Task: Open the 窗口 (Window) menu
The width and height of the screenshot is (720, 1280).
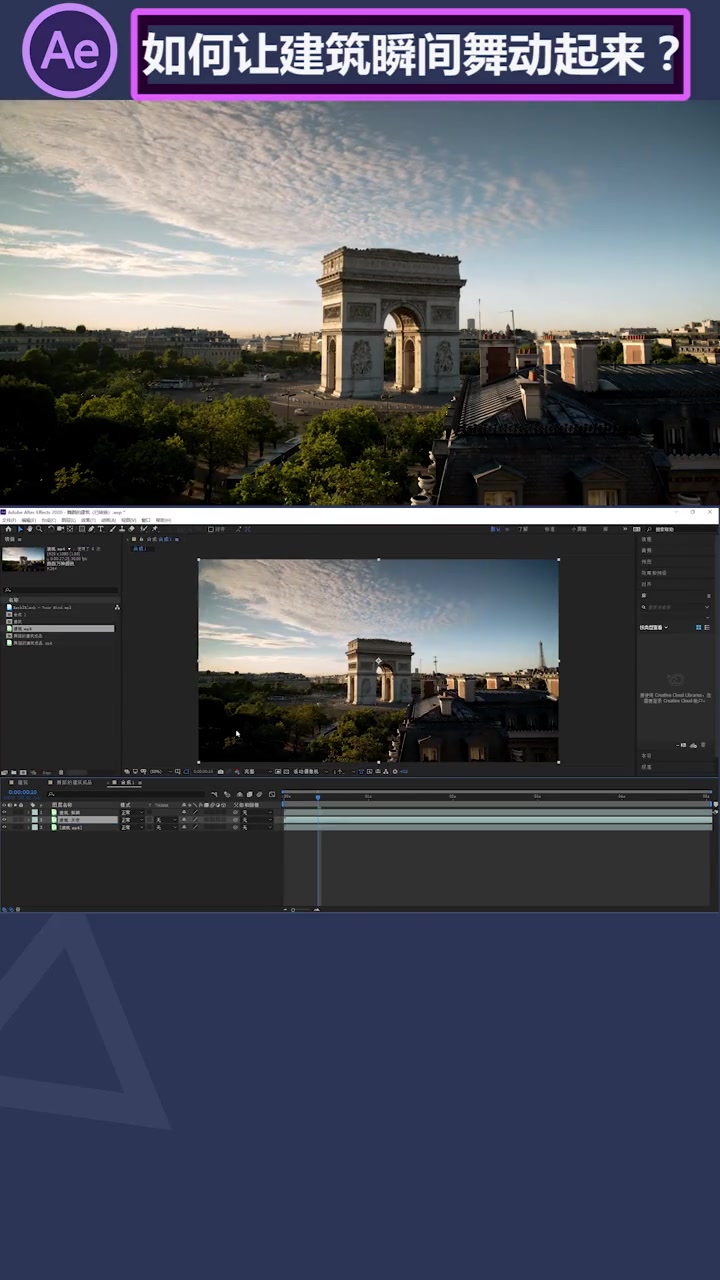Action: (x=146, y=520)
